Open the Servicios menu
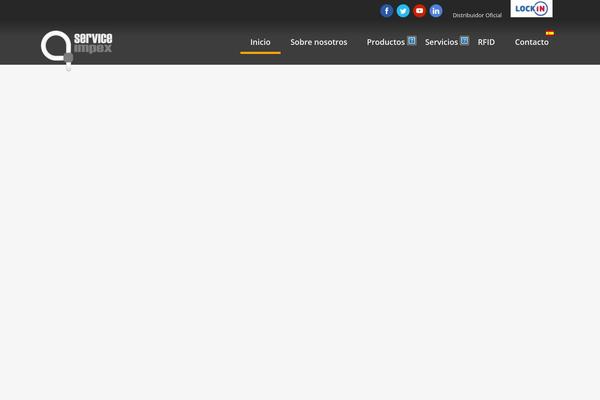The height and width of the screenshot is (400, 600). pos(441,42)
